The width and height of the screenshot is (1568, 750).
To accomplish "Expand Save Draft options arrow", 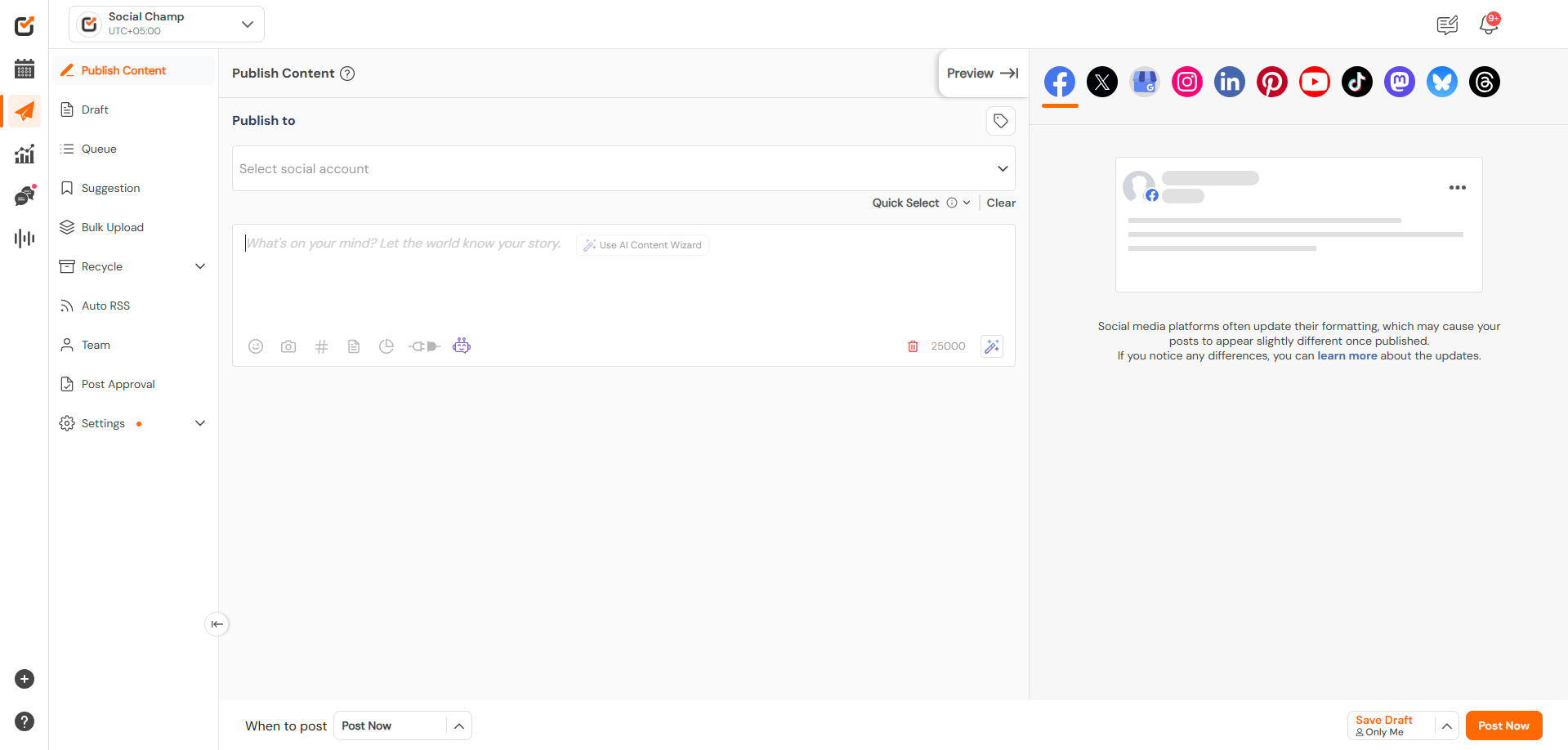I will pyautogui.click(x=1446, y=725).
